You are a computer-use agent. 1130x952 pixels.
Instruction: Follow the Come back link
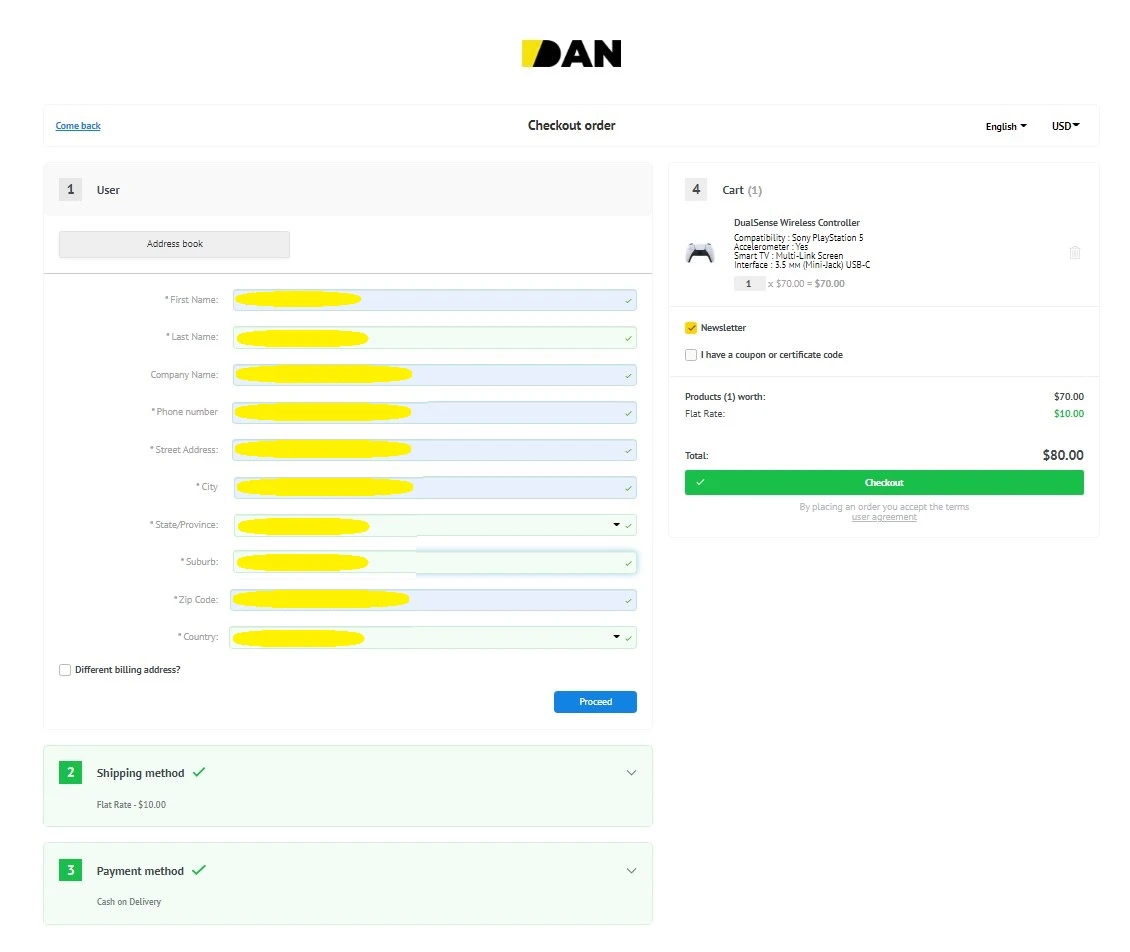pos(78,126)
